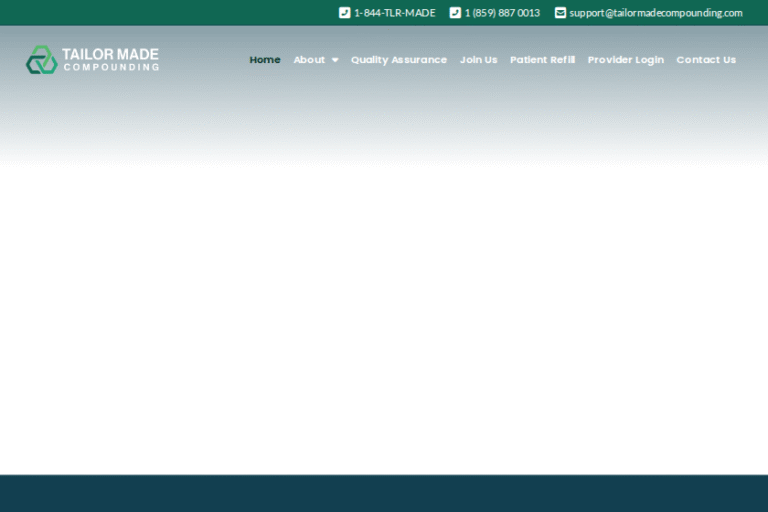This screenshot has height=512, width=768.
Task: Navigate to Join Us
Action: click(478, 60)
